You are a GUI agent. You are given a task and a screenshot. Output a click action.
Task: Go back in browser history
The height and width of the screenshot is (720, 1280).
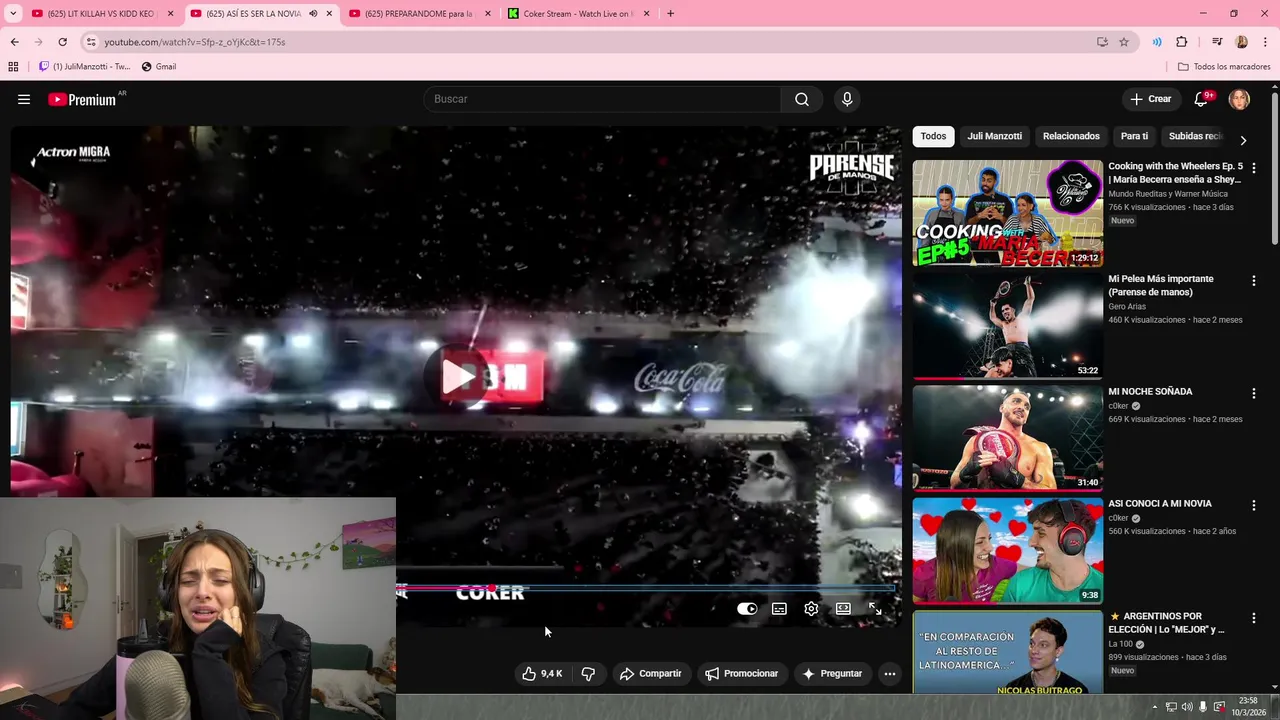pyautogui.click(x=14, y=42)
